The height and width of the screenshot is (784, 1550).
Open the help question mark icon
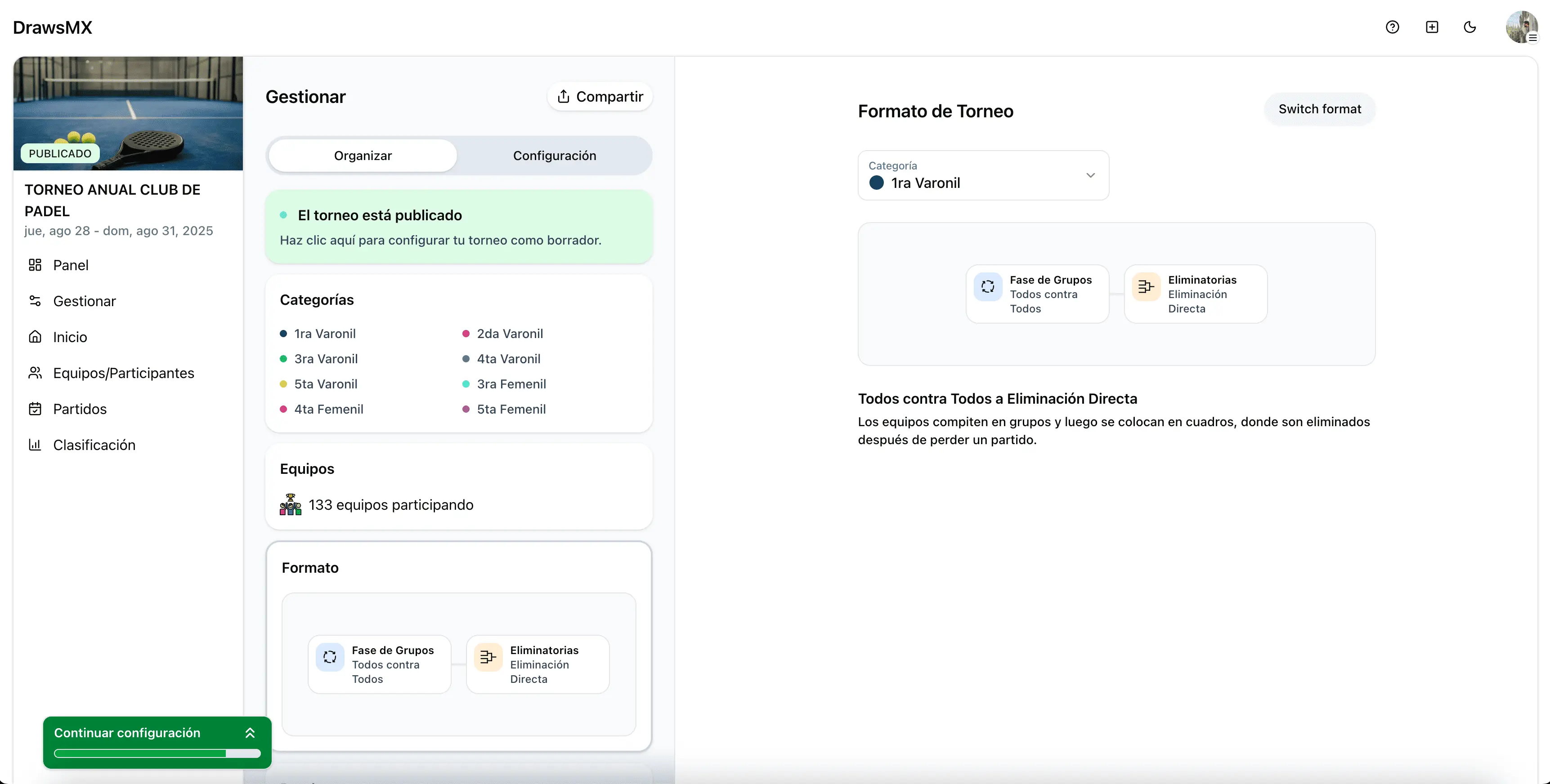click(x=1392, y=27)
